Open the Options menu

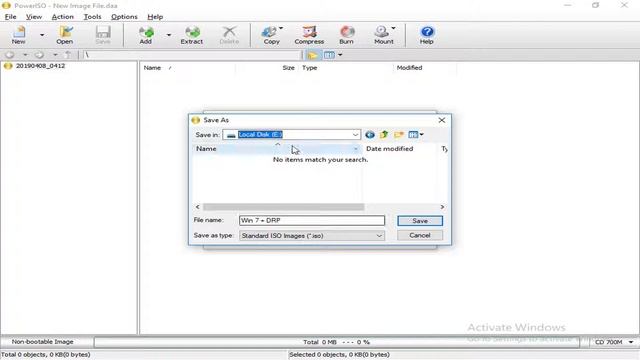124,17
